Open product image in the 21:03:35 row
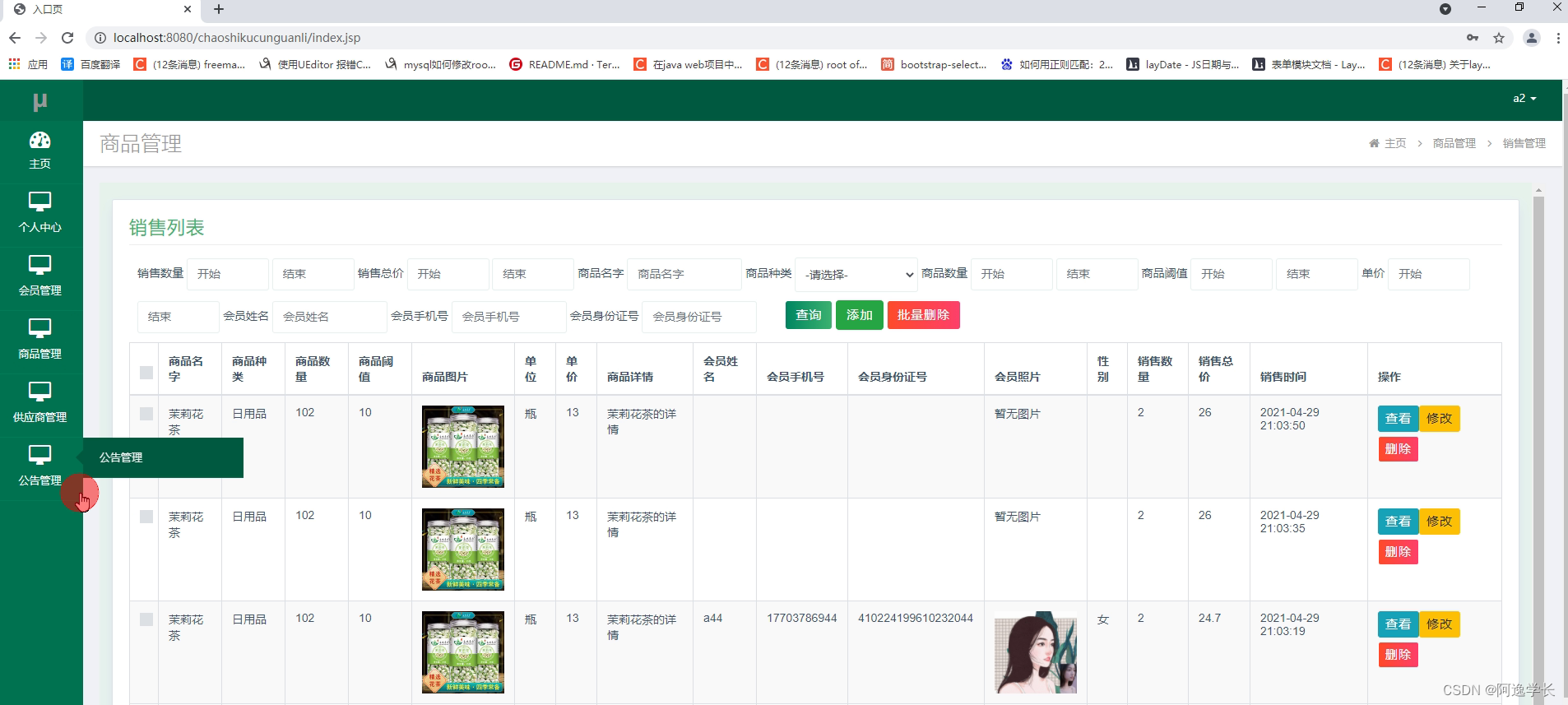Screen dimensions: 1568x705 463,550
